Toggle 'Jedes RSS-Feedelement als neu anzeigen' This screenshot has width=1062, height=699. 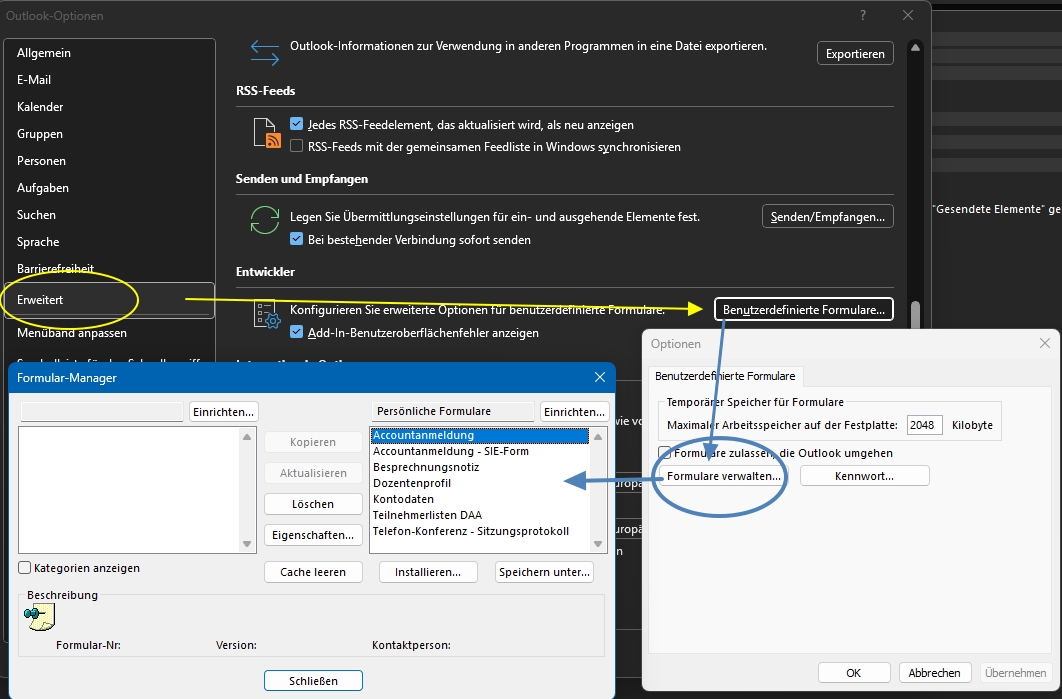(x=296, y=124)
